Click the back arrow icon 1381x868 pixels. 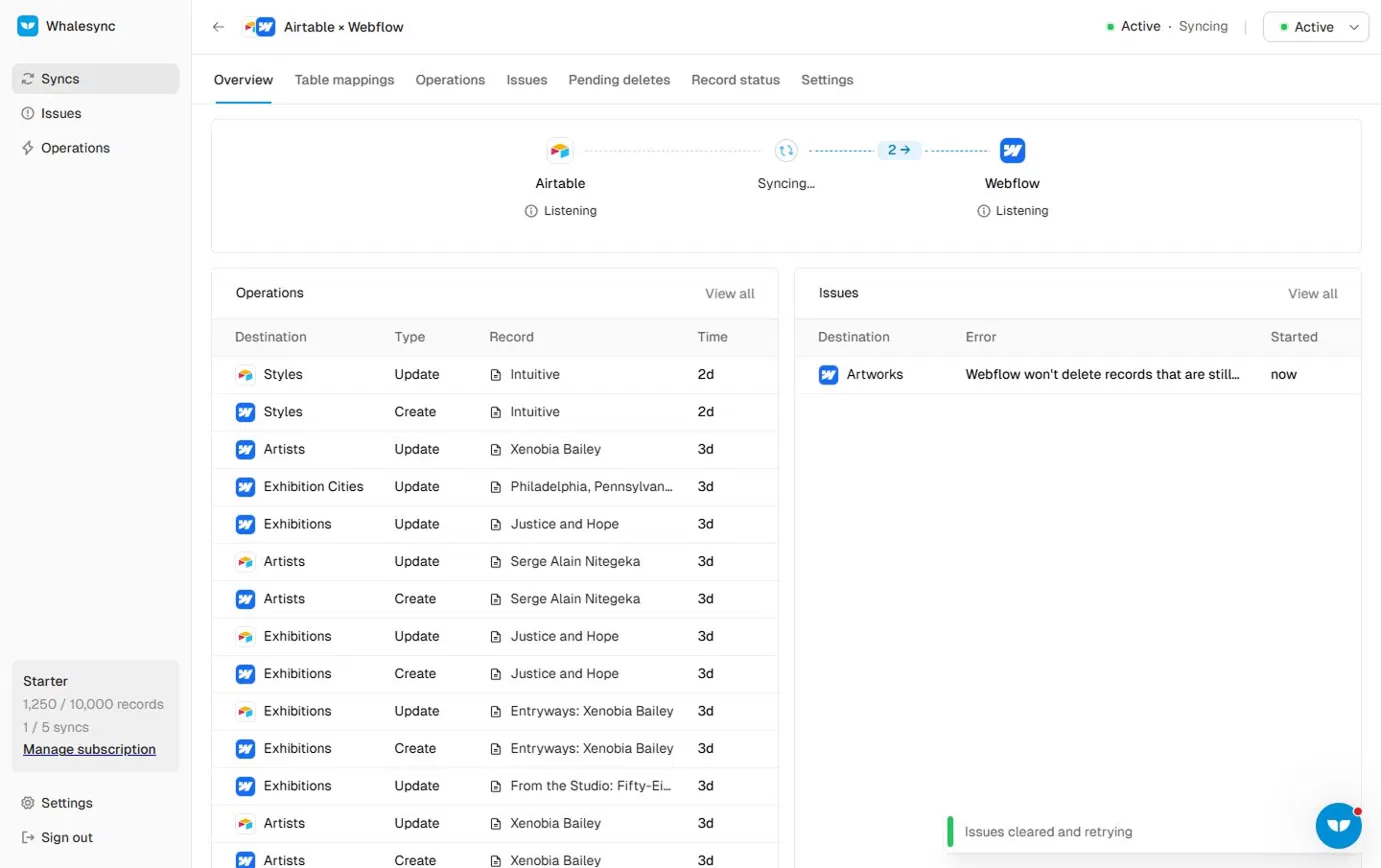tap(218, 27)
